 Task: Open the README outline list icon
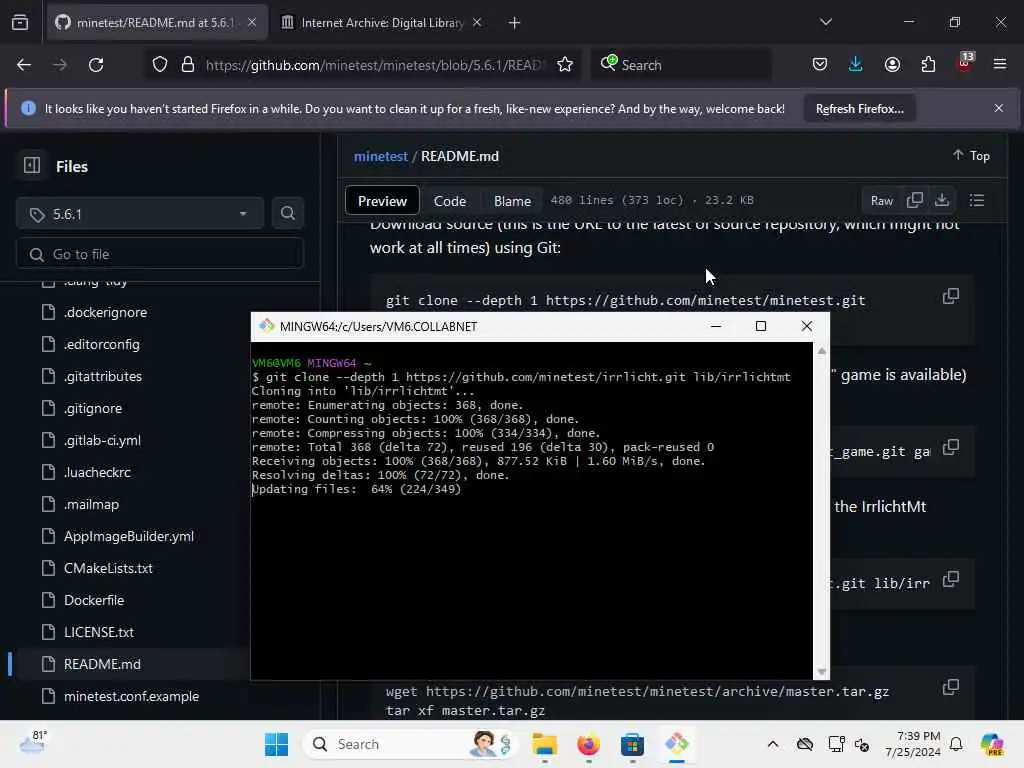[977, 200]
